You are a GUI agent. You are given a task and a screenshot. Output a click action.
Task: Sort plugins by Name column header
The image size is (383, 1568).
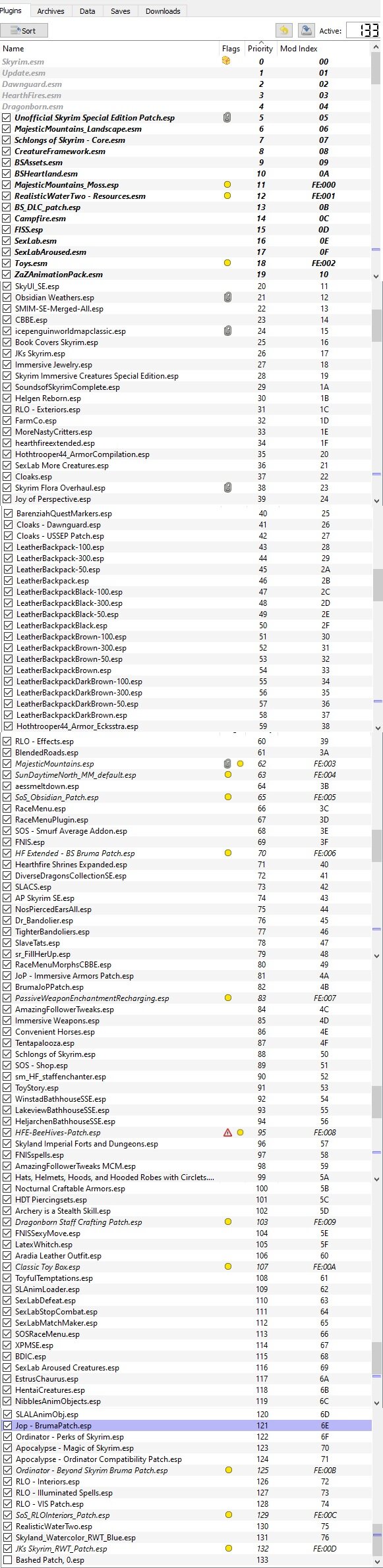click(x=109, y=49)
